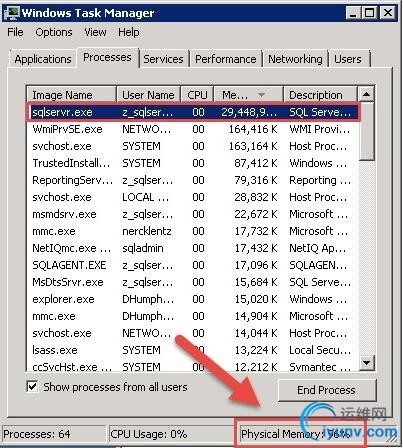The height and width of the screenshot is (448, 403).
Task: Maximize the Task Manager window
Action: click(x=369, y=13)
